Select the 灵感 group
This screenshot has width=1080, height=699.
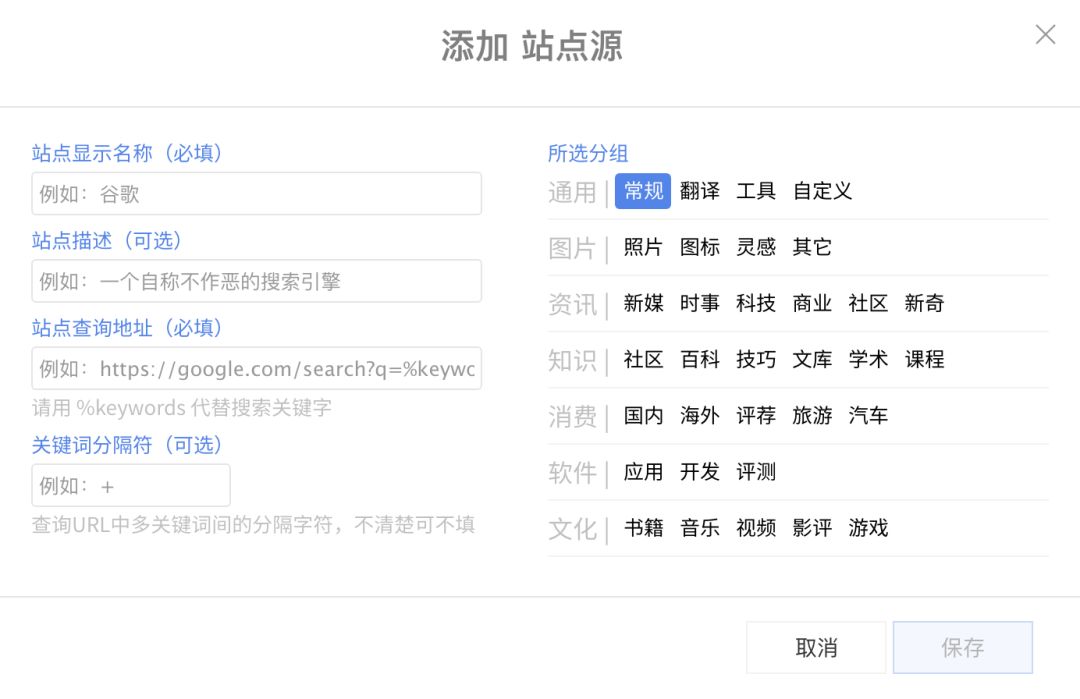(x=756, y=247)
